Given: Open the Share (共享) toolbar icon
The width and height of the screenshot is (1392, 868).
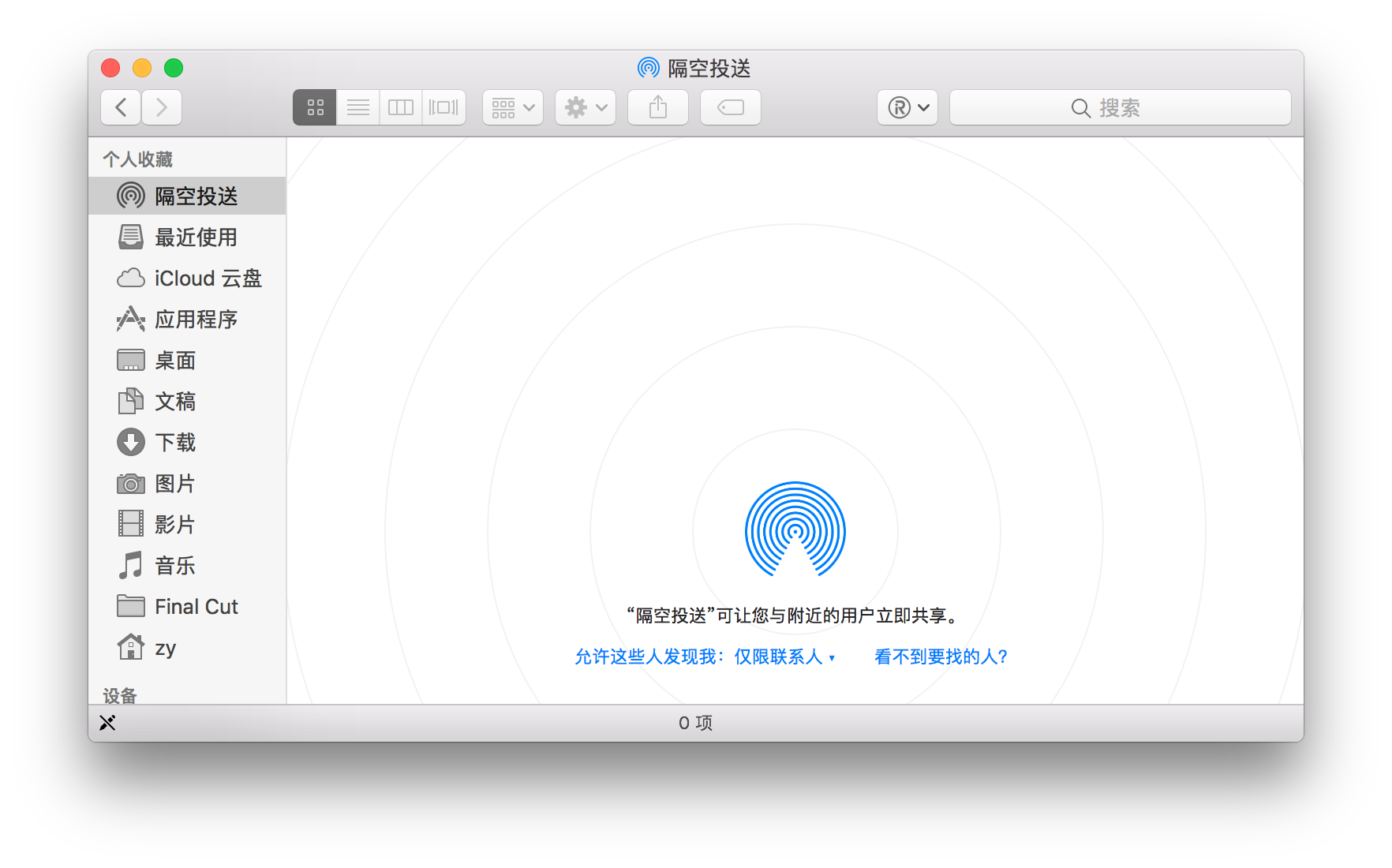Looking at the screenshot, I should [657, 107].
